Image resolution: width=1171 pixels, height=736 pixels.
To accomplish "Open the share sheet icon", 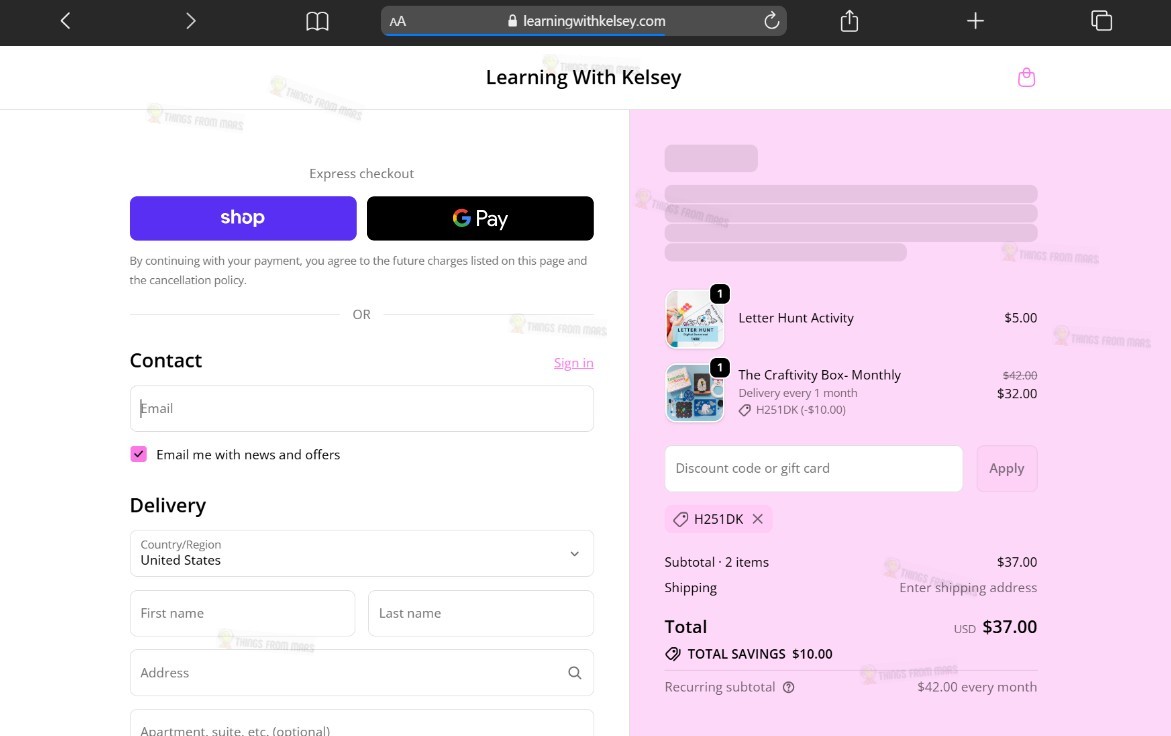I will click(x=849, y=21).
